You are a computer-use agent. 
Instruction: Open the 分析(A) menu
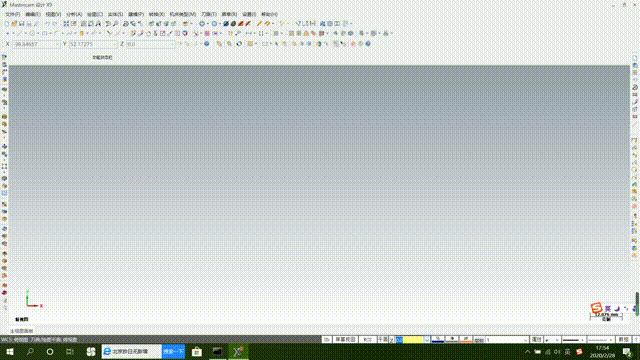[74, 14]
